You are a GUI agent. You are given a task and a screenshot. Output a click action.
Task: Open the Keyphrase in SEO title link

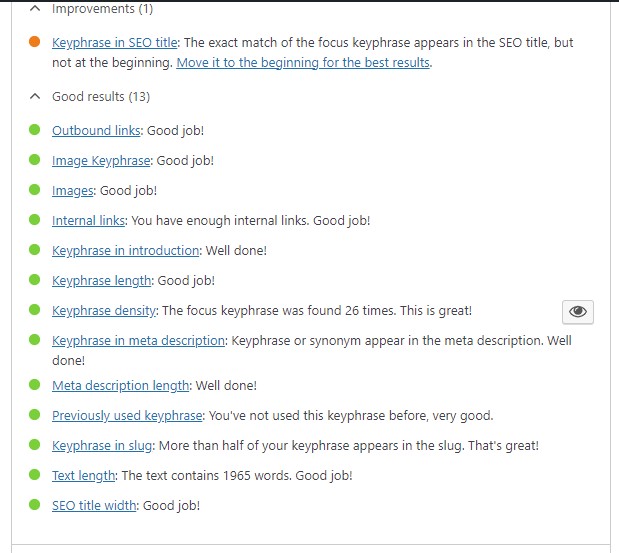tap(114, 43)
